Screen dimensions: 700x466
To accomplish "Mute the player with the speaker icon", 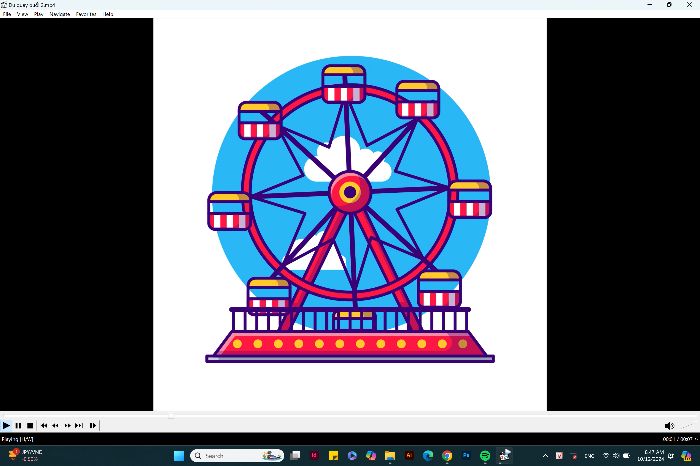I will point(669,426).
